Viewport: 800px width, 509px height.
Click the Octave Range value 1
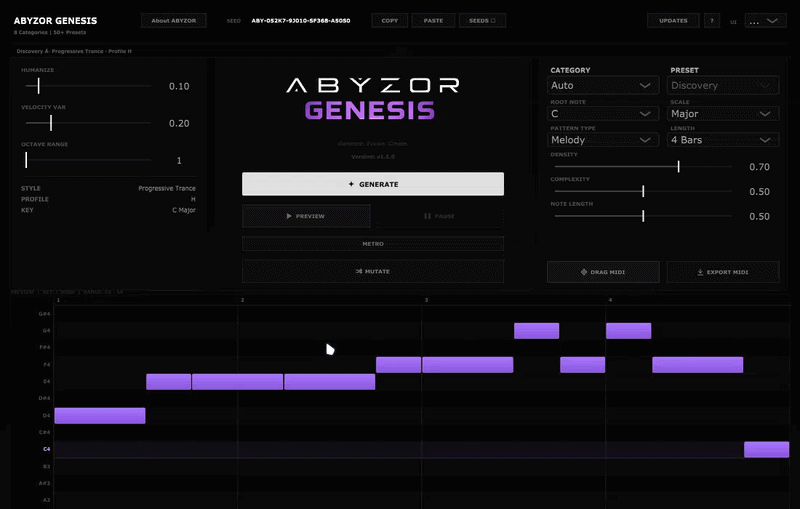(179, 161)
